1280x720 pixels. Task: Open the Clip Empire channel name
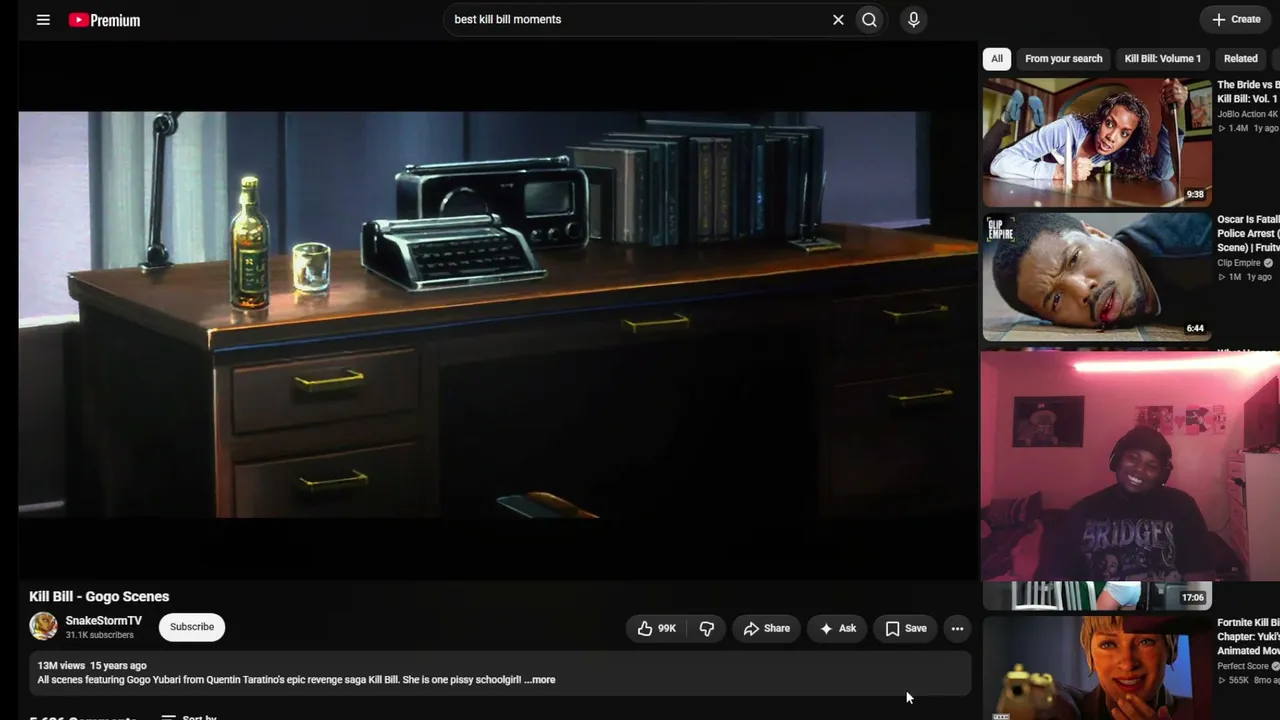pos(1239,263)
